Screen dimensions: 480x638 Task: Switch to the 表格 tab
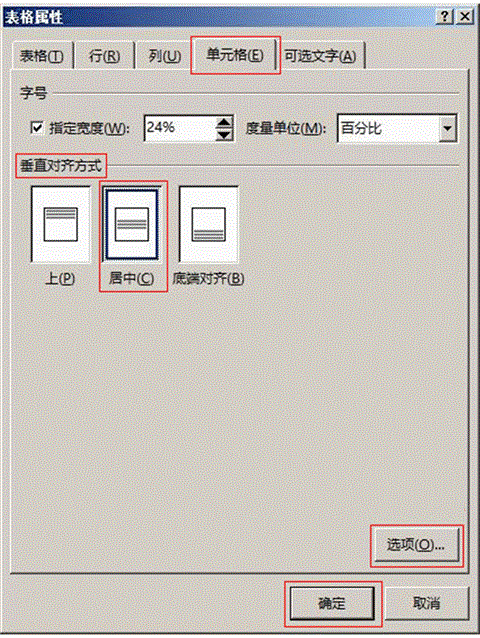[42, 56]
